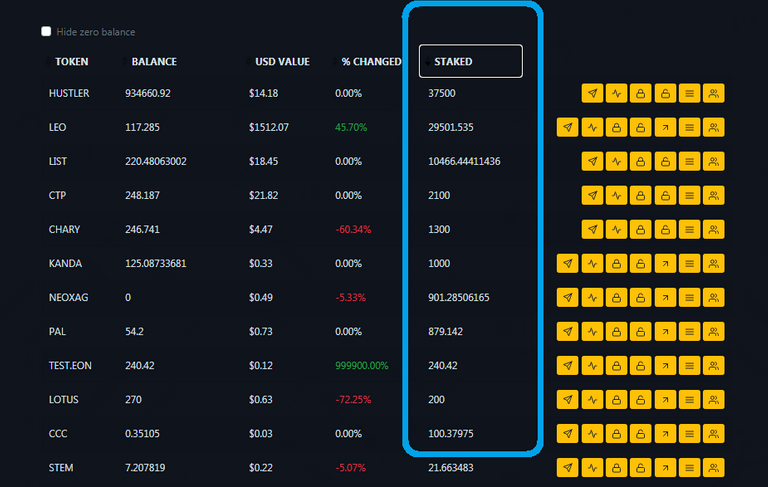
Task: Select the HUSTLER token name
Action: (69, 93)
